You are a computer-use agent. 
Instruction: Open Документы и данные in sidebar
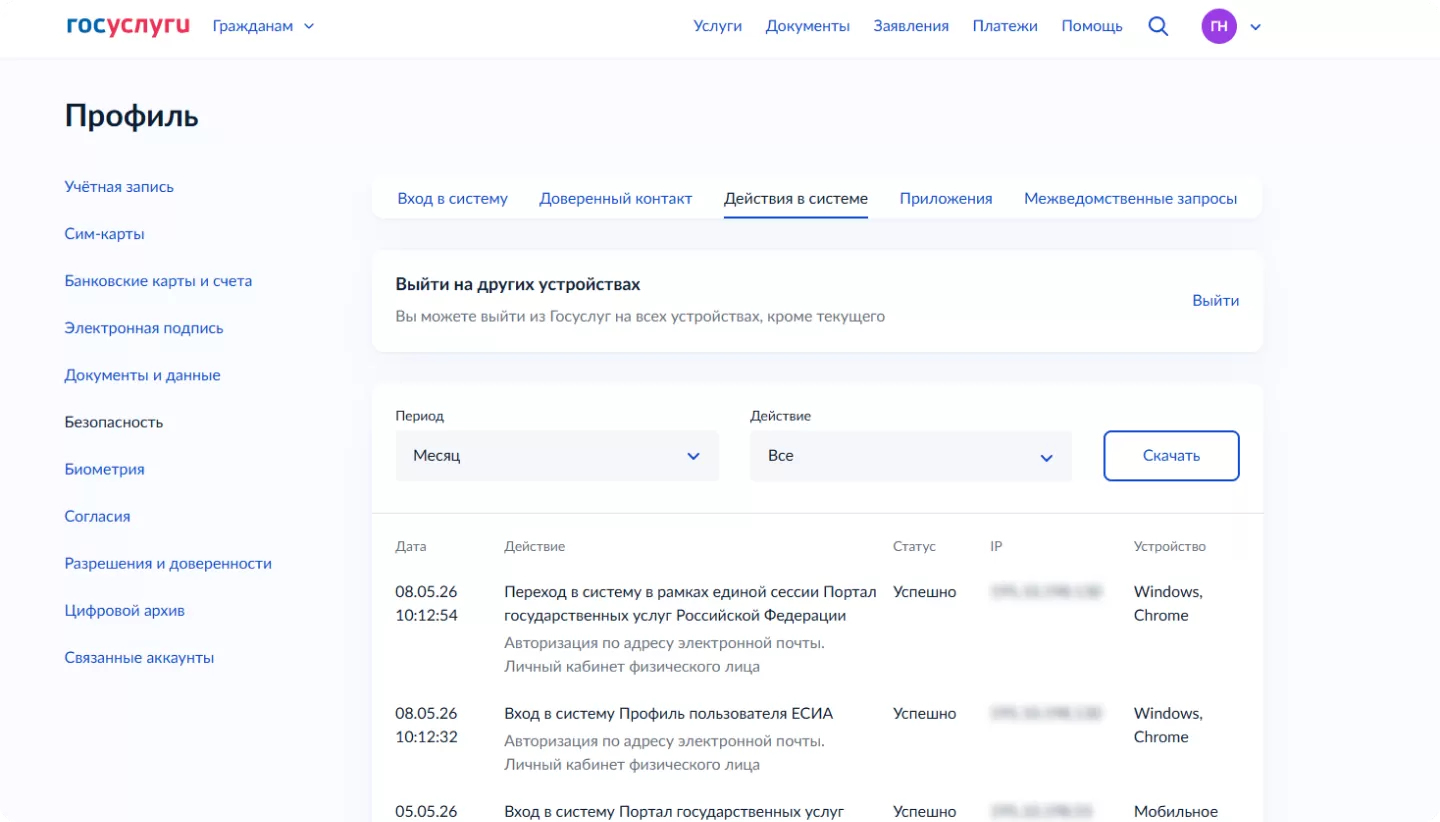(143, 375)
